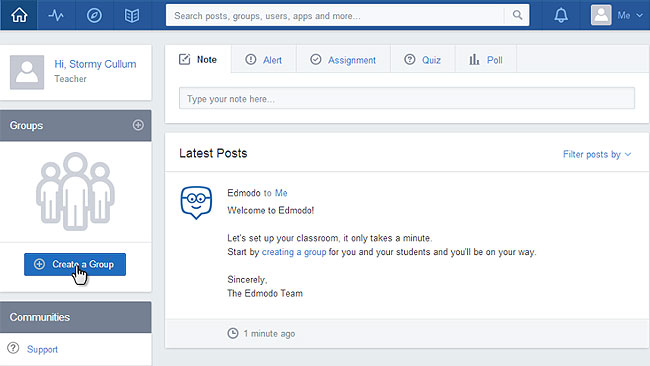The width and height of the screenshot is (650, 366).
Task: Click the Support question mark icon
Action: pyautogui.click(x=13, y=348)
